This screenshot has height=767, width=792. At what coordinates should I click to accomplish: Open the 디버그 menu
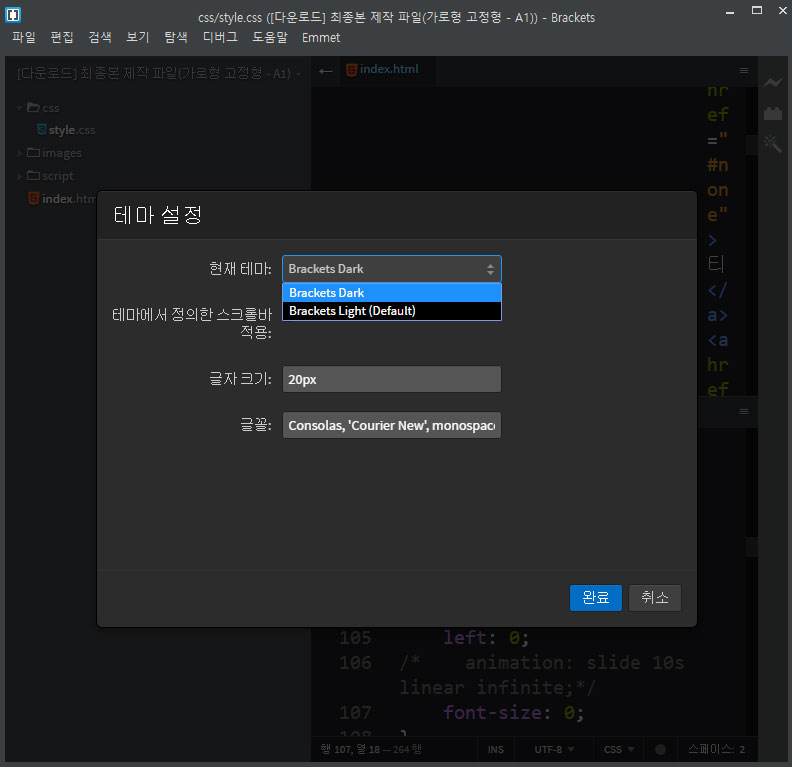(220, 37)
